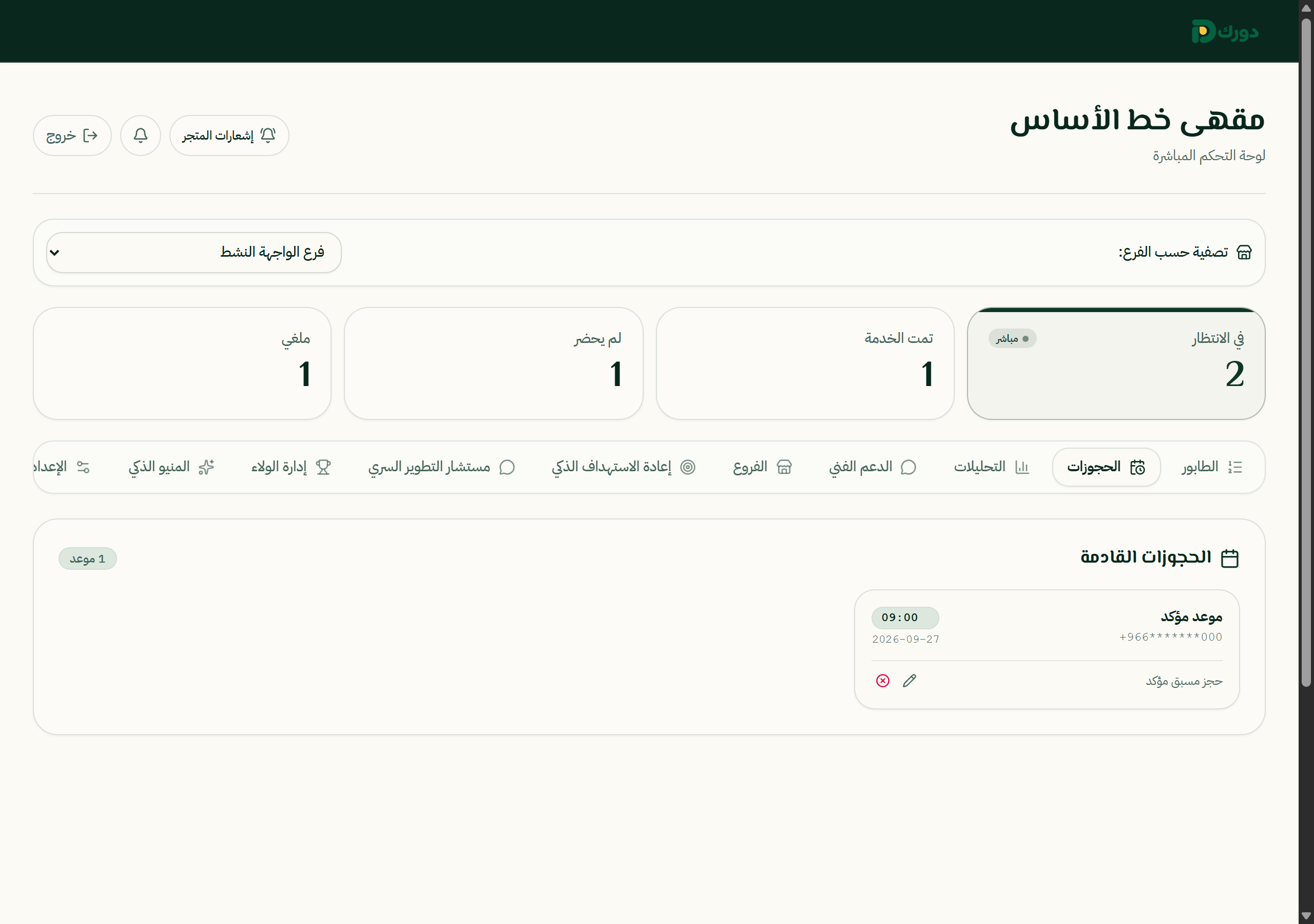
Task: Select the في الانتظار waiting card
Action: 1116,363
